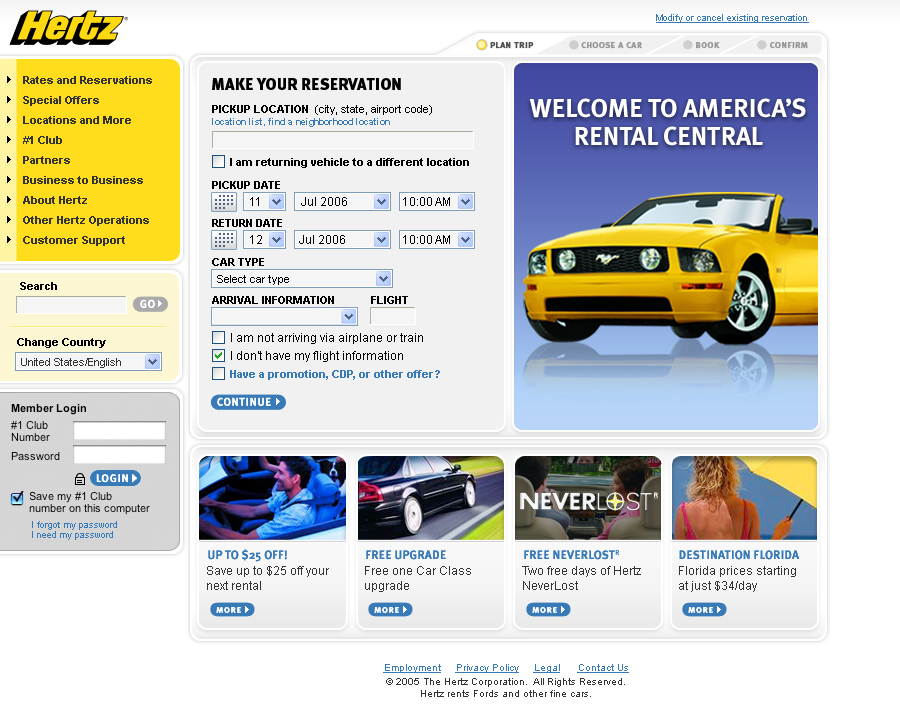Open Have a promotion, CDP, or other offer link
Viewport: 900px width, 723px height.
(335, 374)
